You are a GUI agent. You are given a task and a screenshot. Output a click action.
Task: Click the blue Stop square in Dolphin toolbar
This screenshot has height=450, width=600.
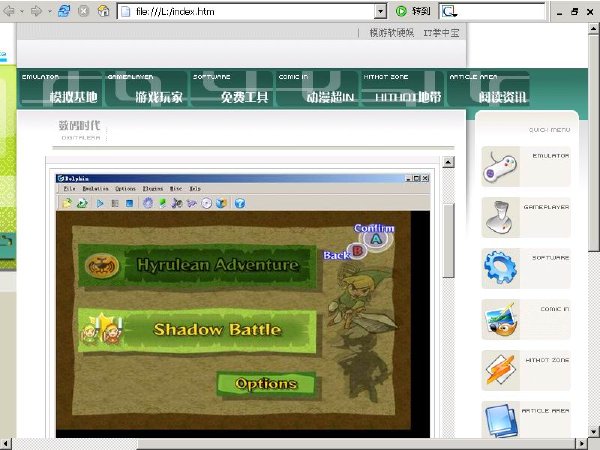click(130, 203)
